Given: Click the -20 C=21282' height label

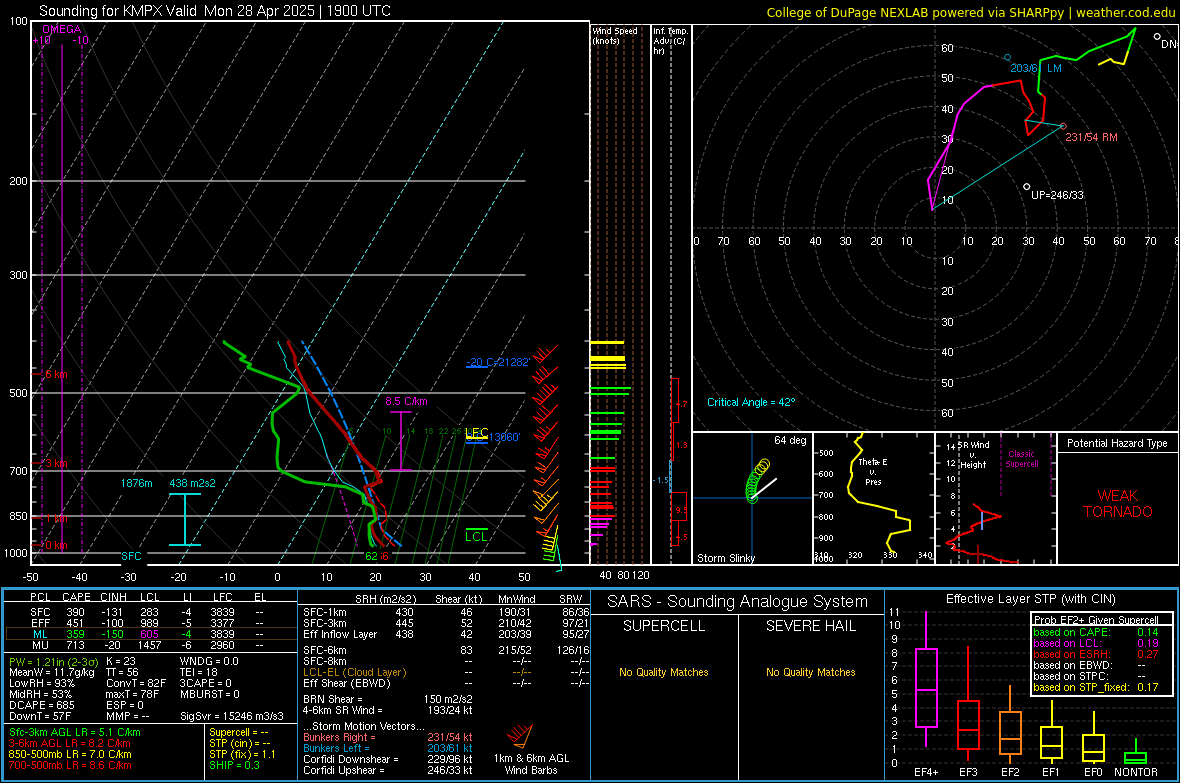Looking at the screenshot, I should coord(498,362).
